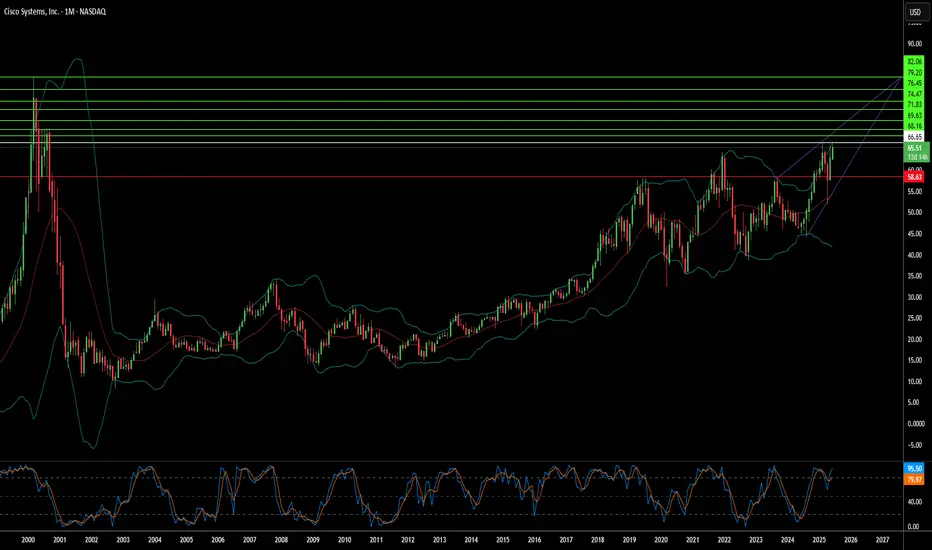Click the 2025 label on time axis
Image resolution: width=932 pixels, height=550 pixels.
click(x=819, y=540)
